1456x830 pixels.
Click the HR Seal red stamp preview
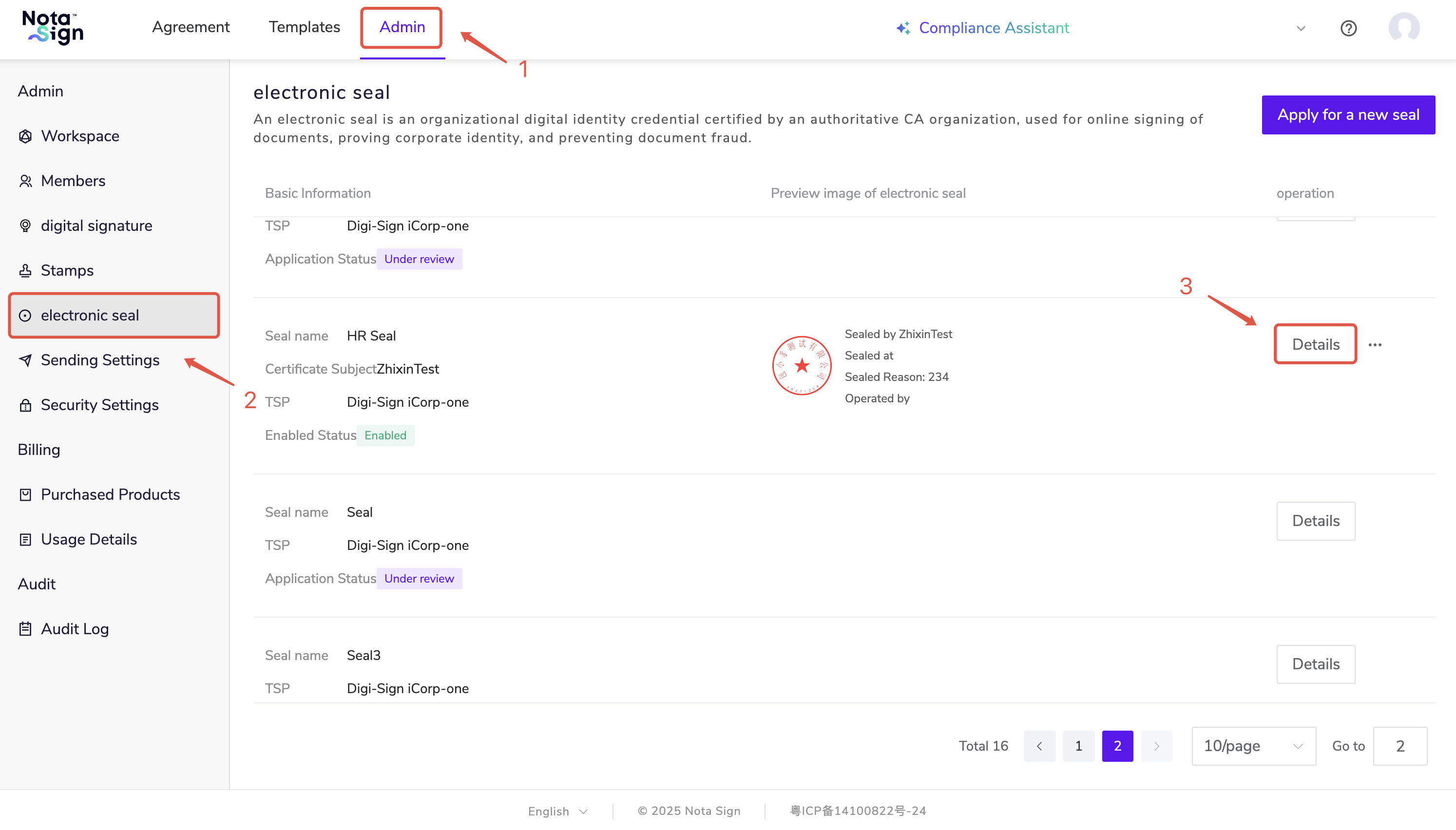tap(802, 365)
